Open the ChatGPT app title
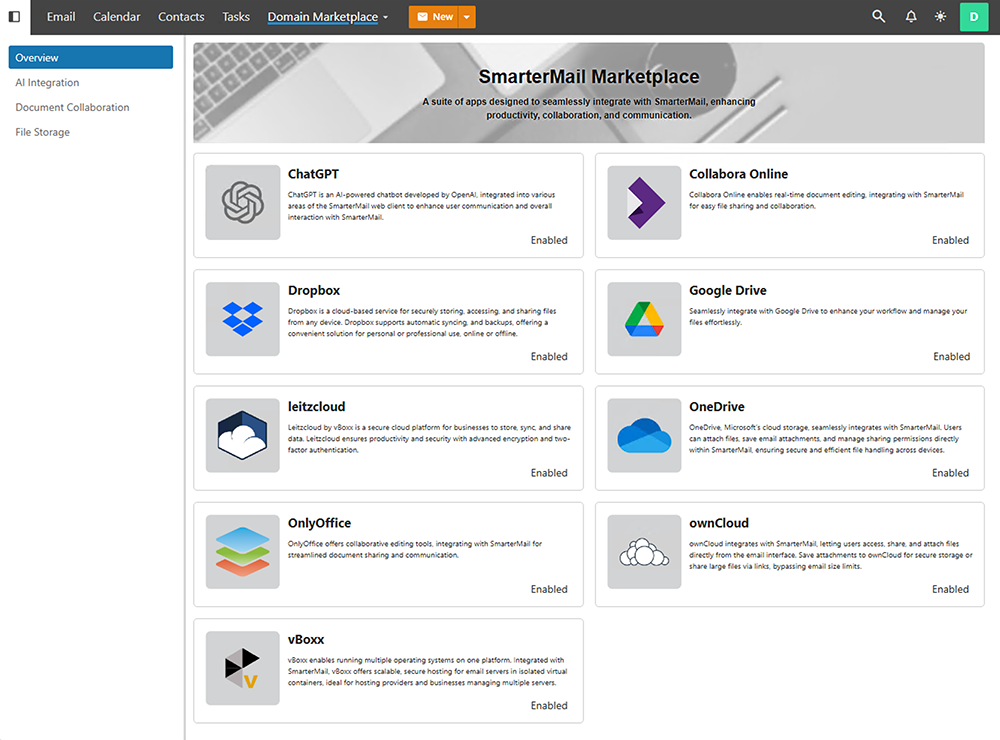The image size is (1000, 740). click(313, 174)
